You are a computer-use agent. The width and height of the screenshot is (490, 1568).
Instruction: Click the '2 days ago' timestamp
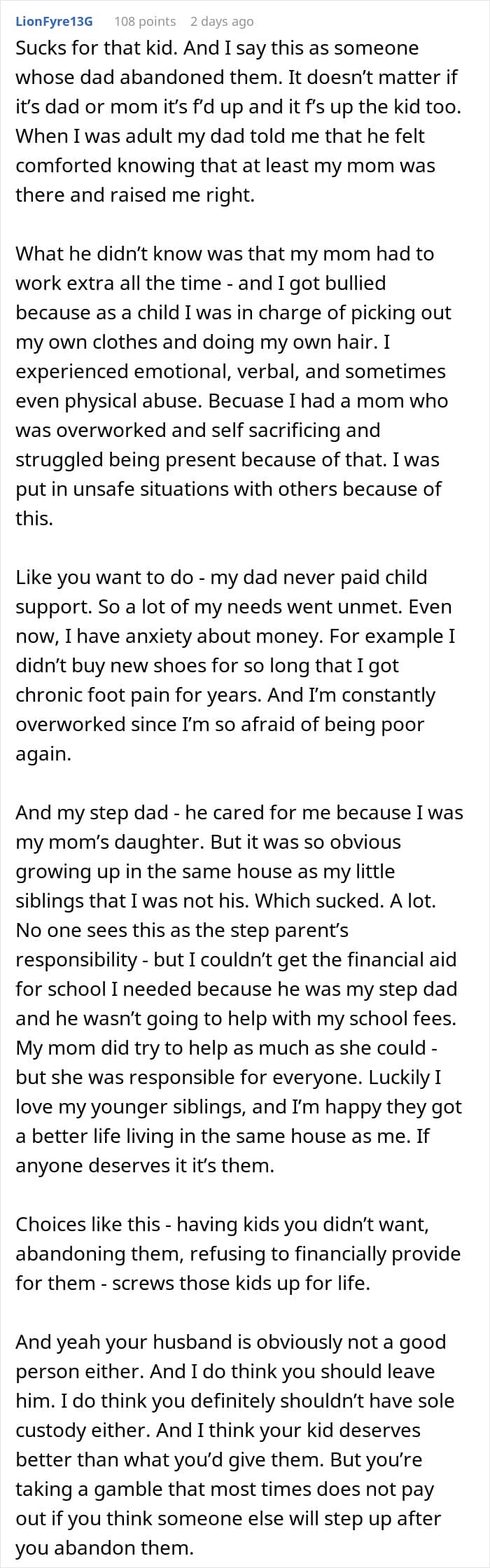click(x=222, y=22)
